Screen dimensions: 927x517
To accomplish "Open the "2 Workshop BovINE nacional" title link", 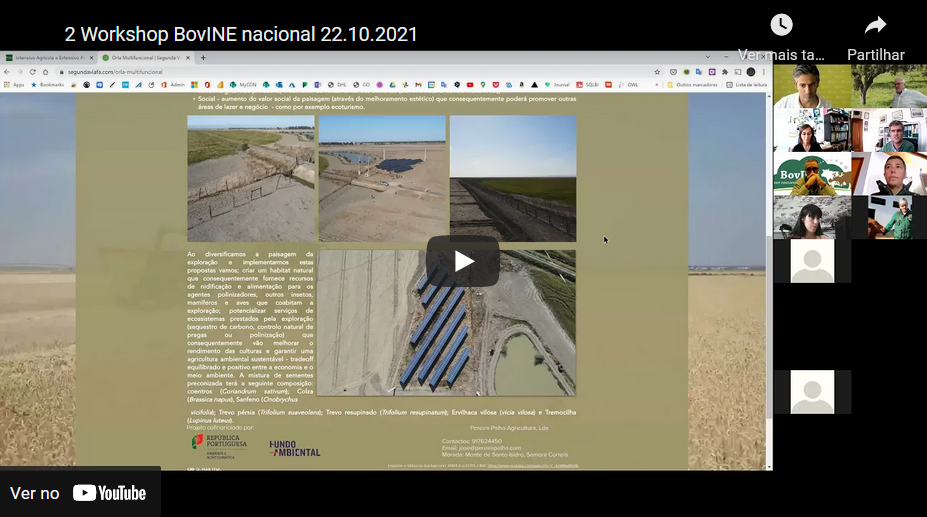I will [241, 35].
